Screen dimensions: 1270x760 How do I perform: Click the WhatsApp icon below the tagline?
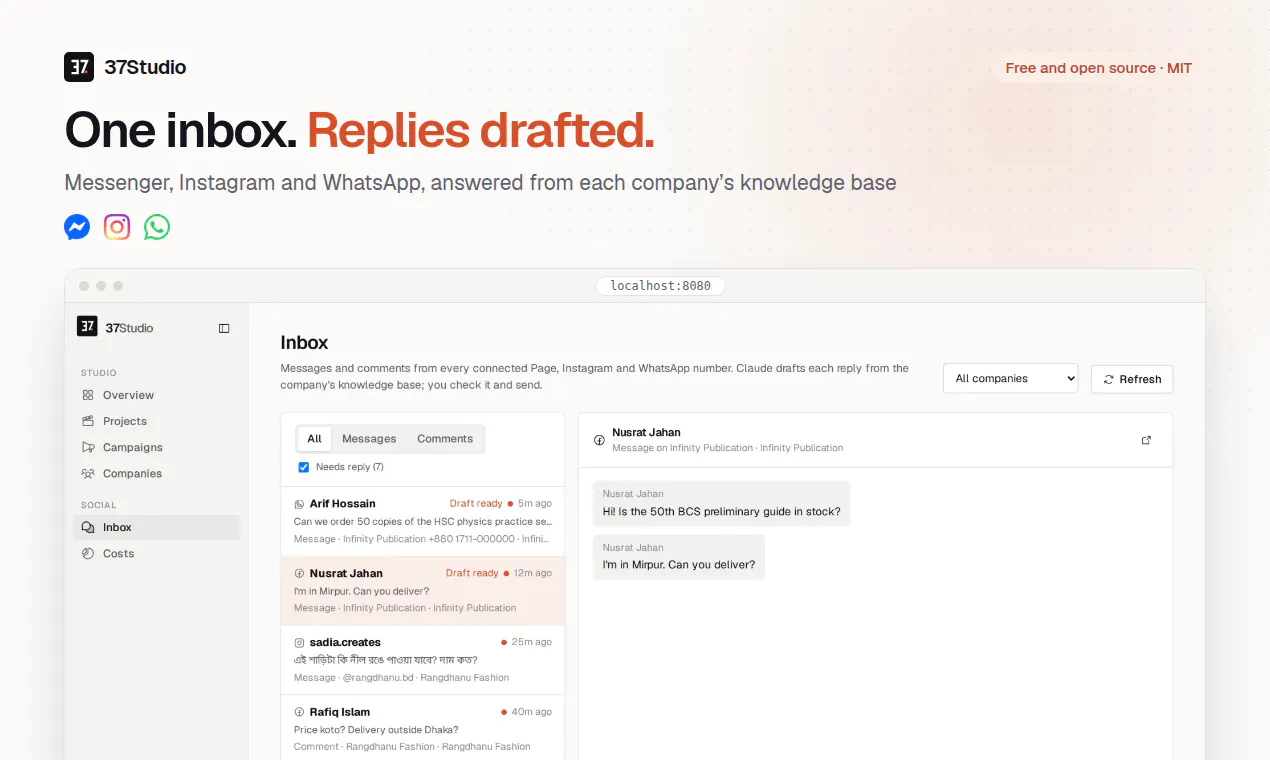tap(157, 227)
